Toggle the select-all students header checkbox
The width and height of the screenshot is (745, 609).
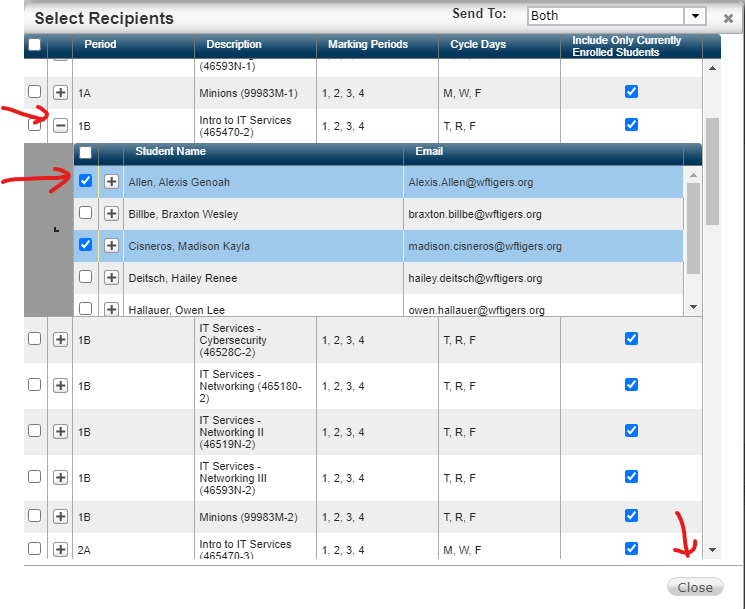(86, 152)
